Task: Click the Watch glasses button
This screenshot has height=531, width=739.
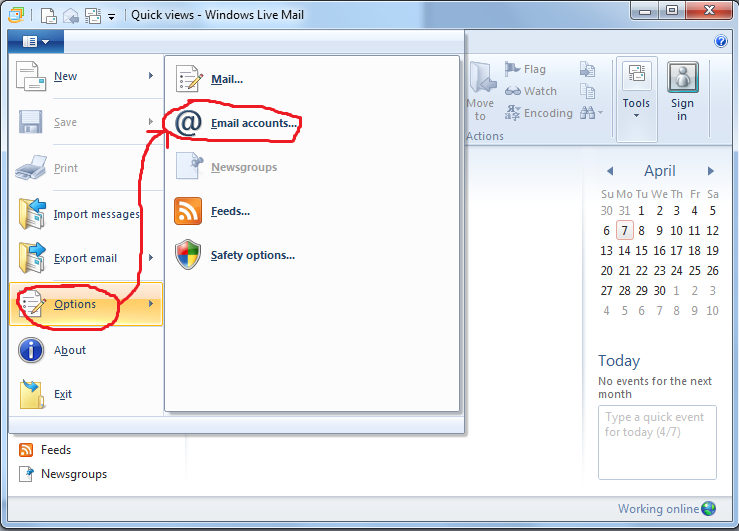Action: tap(531, 91)
